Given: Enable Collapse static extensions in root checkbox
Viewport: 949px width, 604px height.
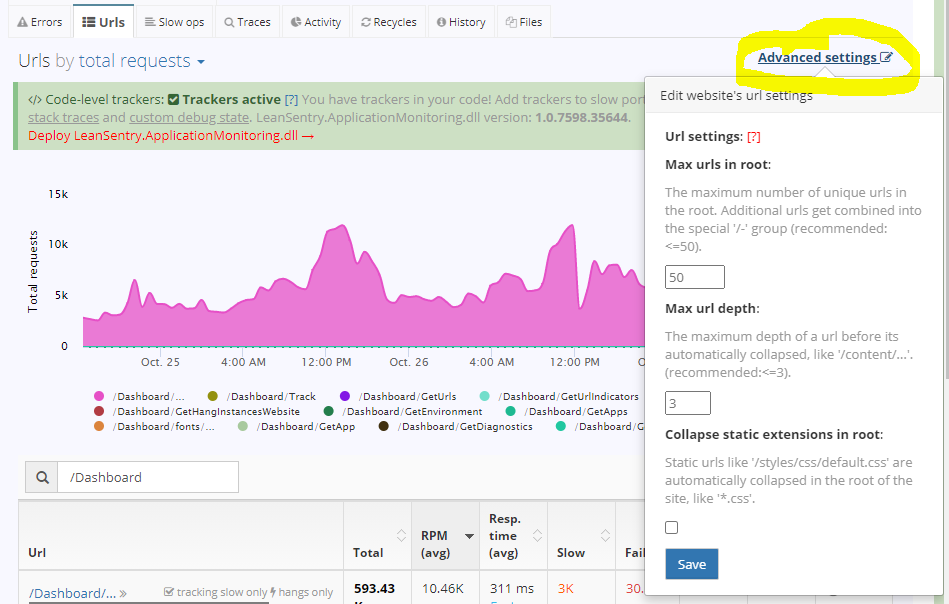Looking at the screenshot, I should pos(672,527).
